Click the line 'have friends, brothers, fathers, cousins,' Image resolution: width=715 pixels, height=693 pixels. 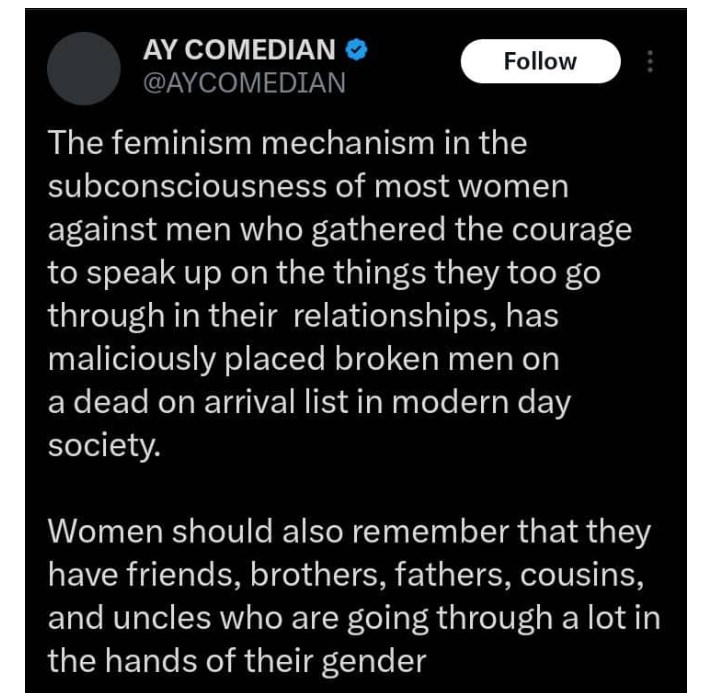(346, 574)
